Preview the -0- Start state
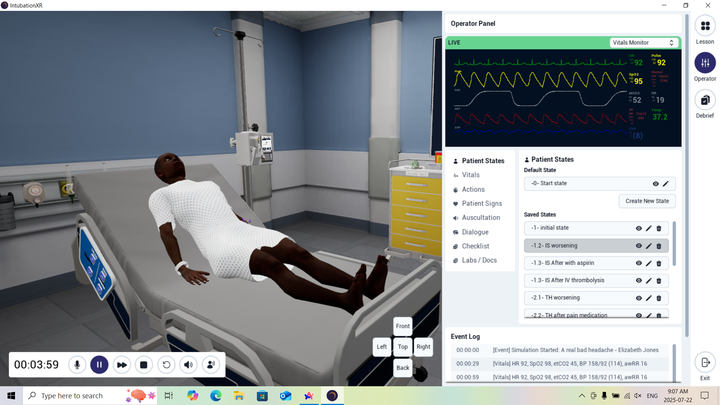720x405 pixels. pos(655,184)
